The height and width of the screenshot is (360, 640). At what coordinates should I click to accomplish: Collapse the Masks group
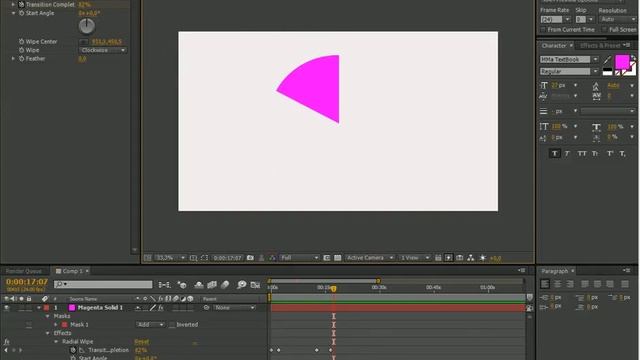pos(47,316)
